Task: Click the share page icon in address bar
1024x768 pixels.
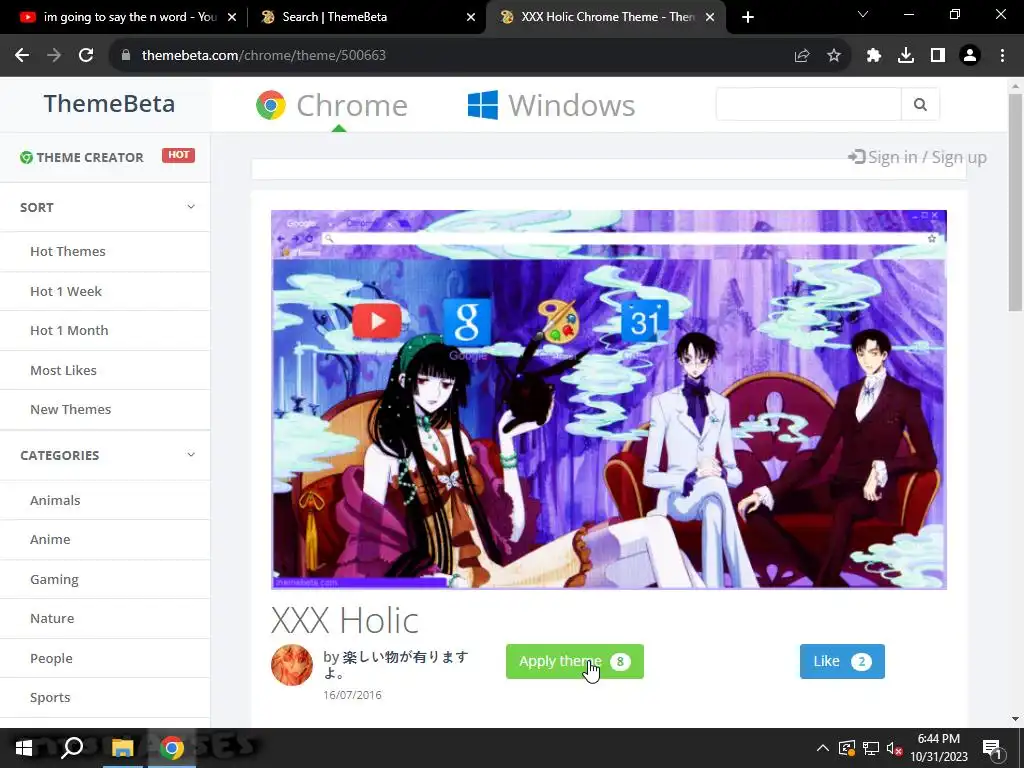Action: (802, 56)
